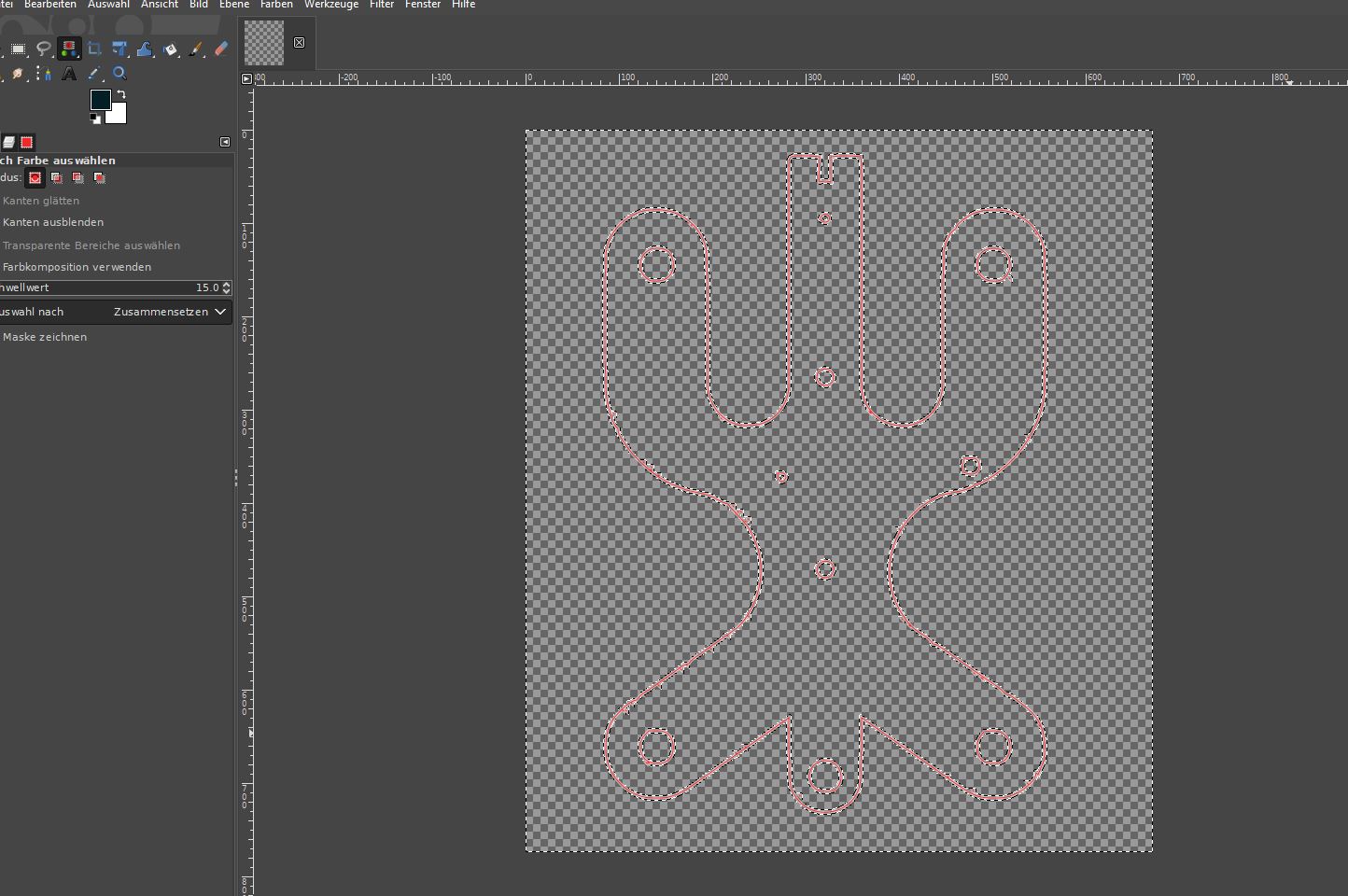
Task: Select the Eraser tool
Action: click(x=221, y=49)
